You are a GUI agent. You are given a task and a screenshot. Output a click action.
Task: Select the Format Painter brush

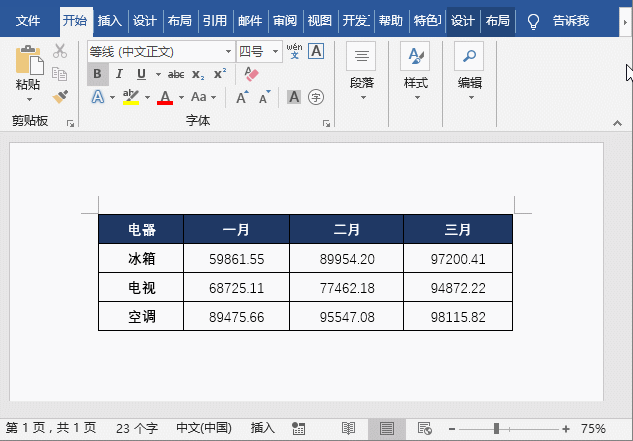[x=60, y=97]
